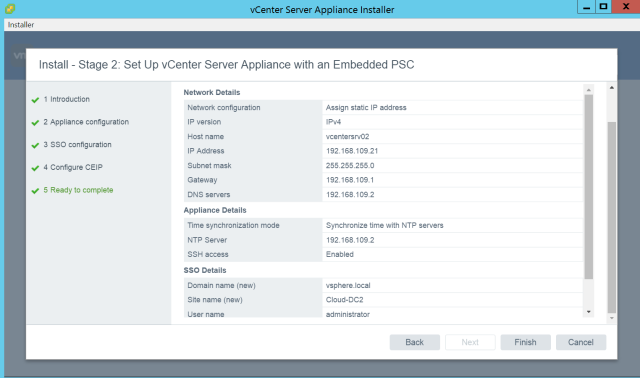Click the IP address value 192.168.109.21

pos(352,151)
